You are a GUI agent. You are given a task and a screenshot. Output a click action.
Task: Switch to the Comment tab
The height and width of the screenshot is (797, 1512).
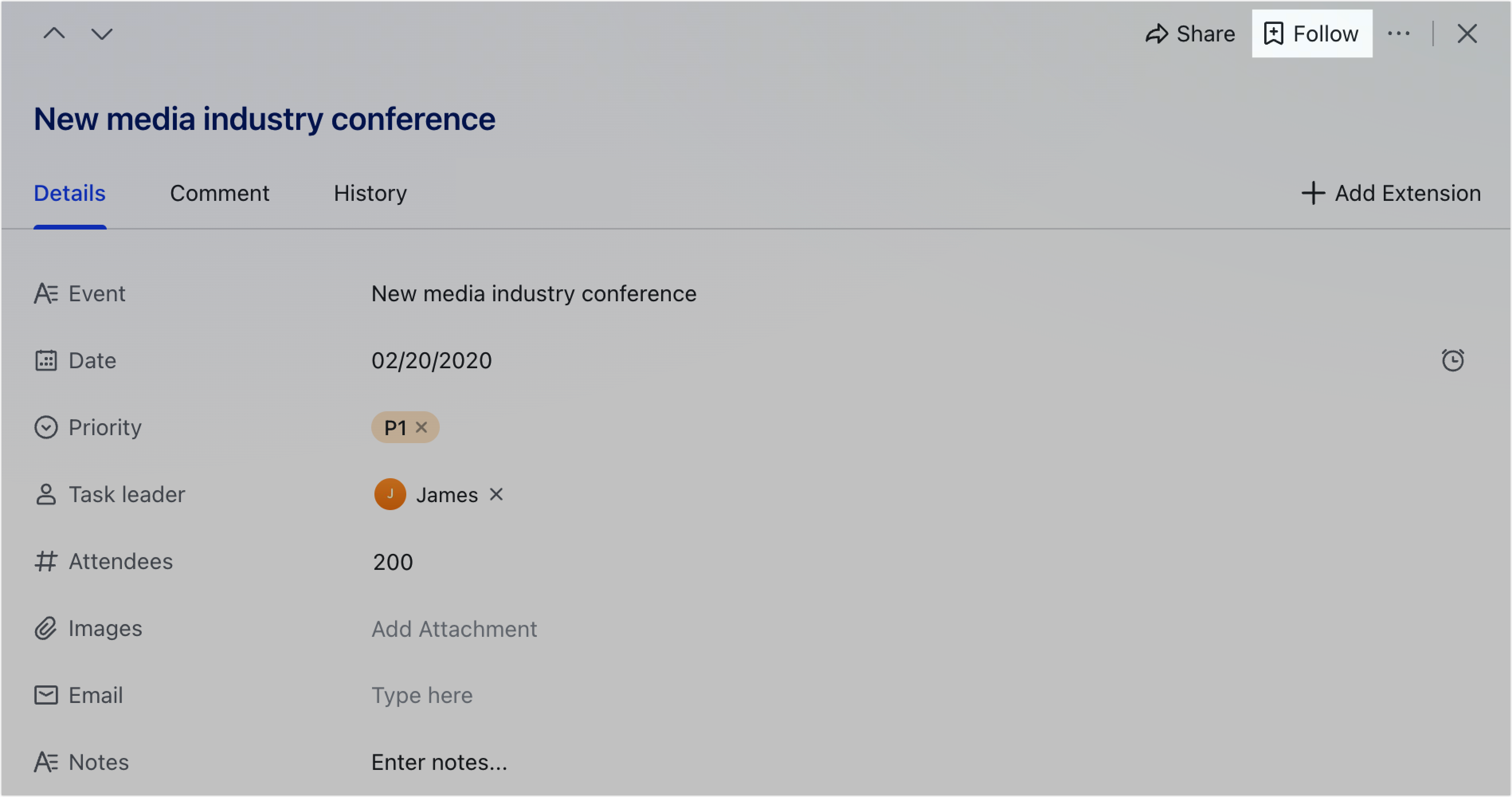pos(219,193)
